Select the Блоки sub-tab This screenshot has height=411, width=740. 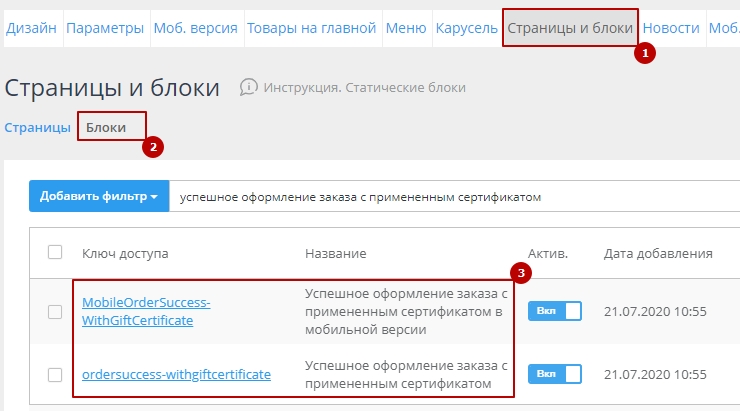pos(106,127)
